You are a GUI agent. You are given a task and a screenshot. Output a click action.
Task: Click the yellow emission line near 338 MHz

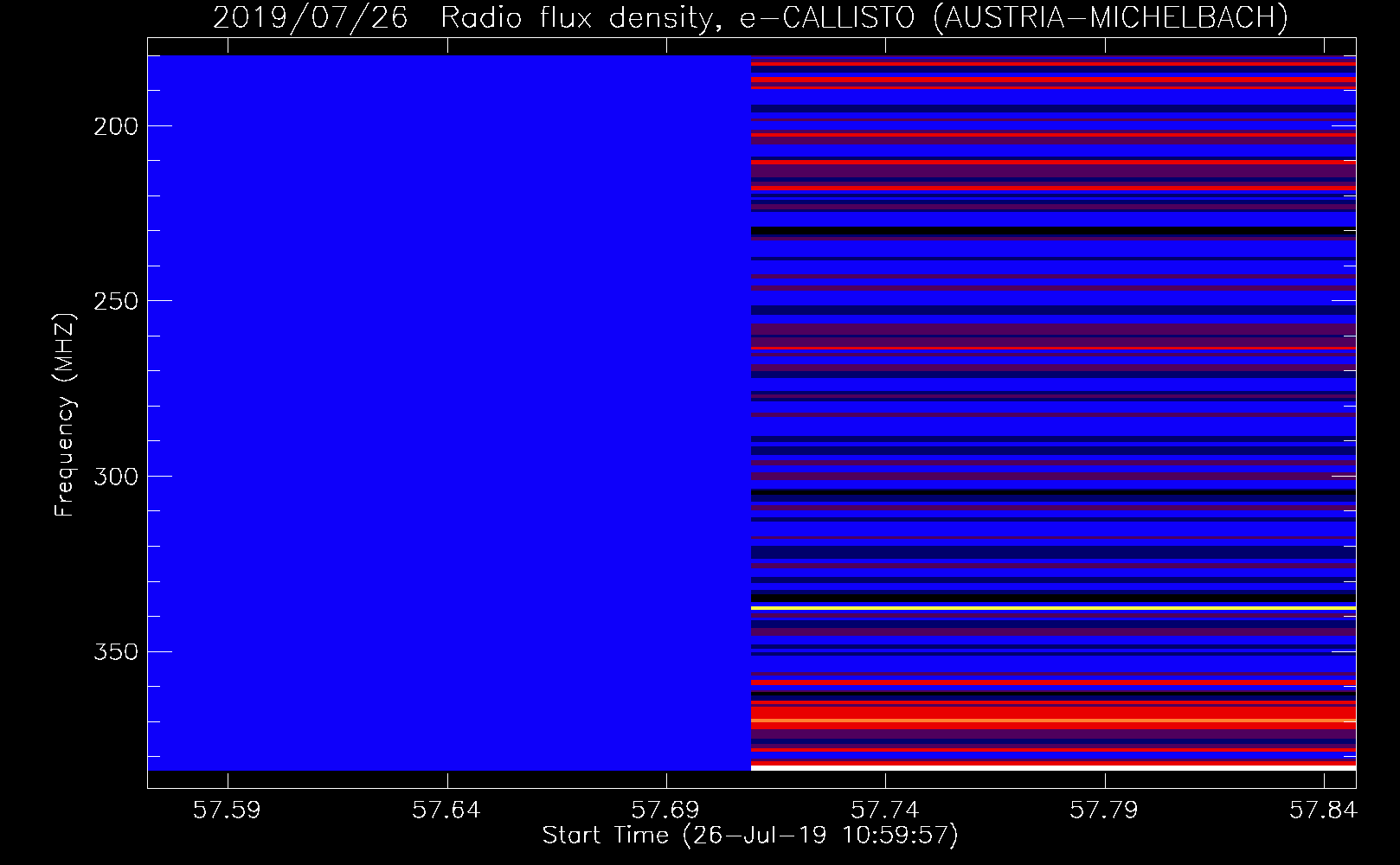[1053, 608]
